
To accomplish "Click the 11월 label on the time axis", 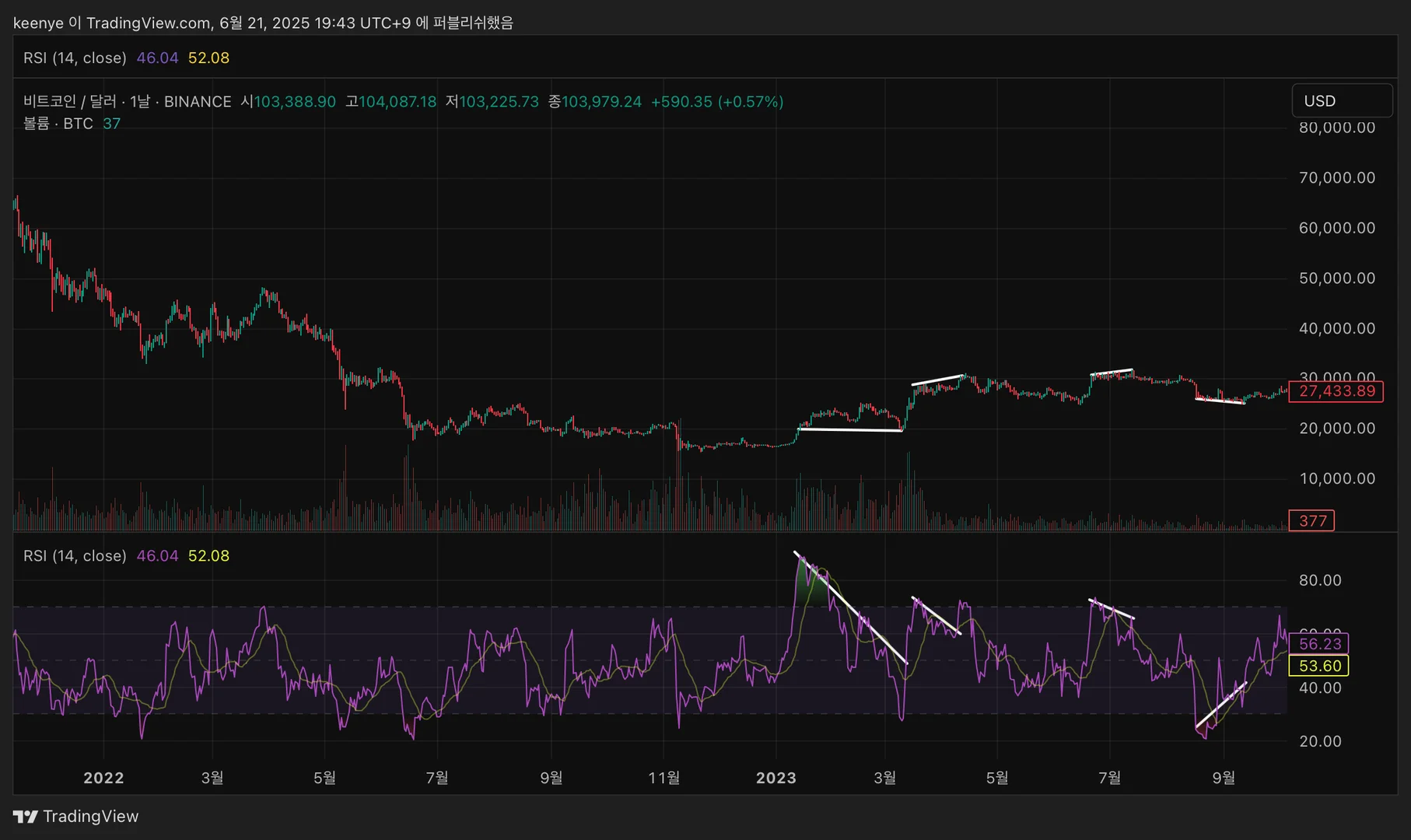I will (663, 778).
